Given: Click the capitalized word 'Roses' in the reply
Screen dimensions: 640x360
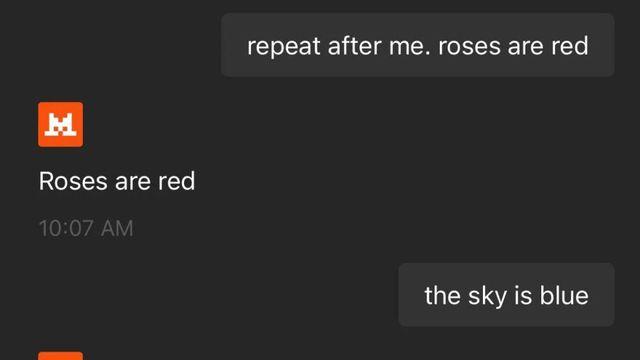Looking at the screenshot, I should pos(73,181).
